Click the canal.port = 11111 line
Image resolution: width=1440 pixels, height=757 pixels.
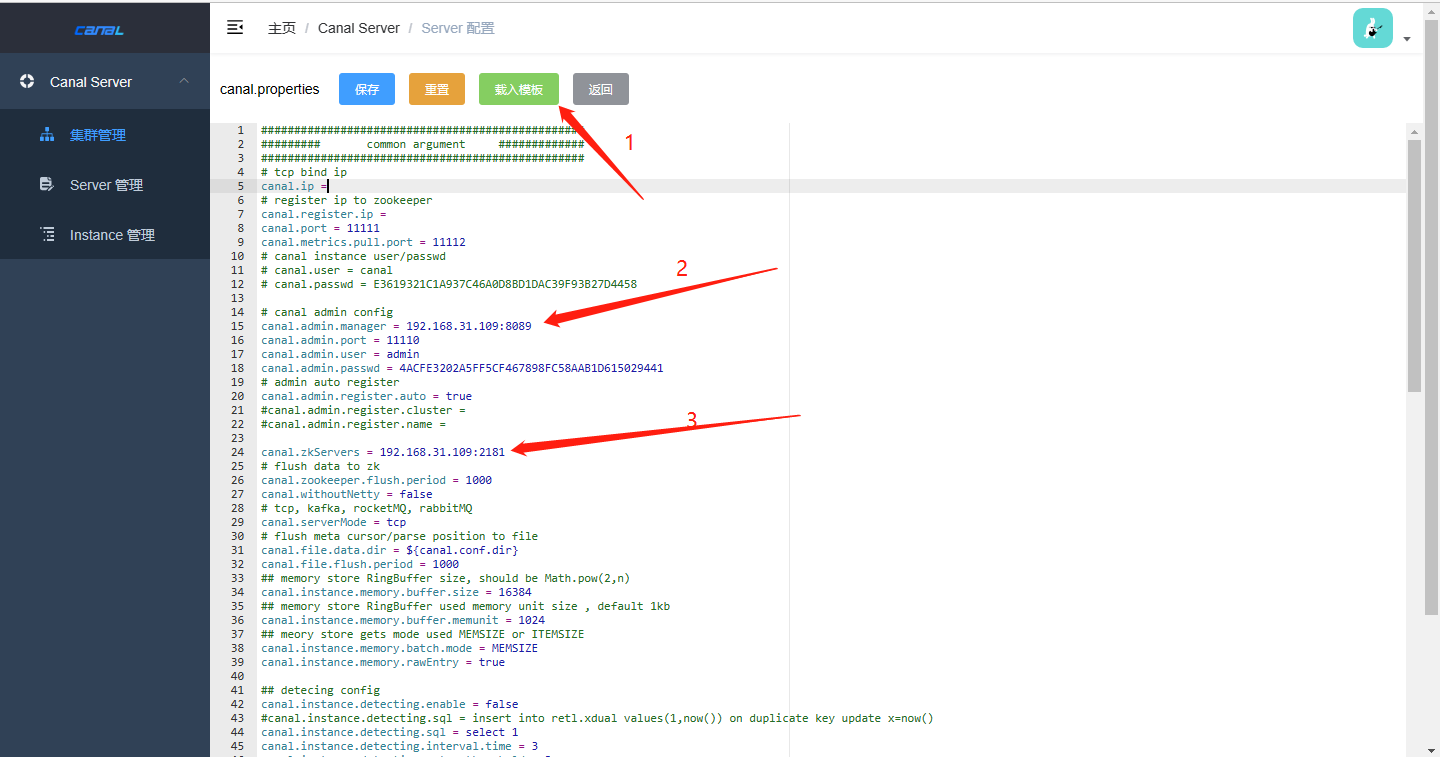tap(320, 228)
